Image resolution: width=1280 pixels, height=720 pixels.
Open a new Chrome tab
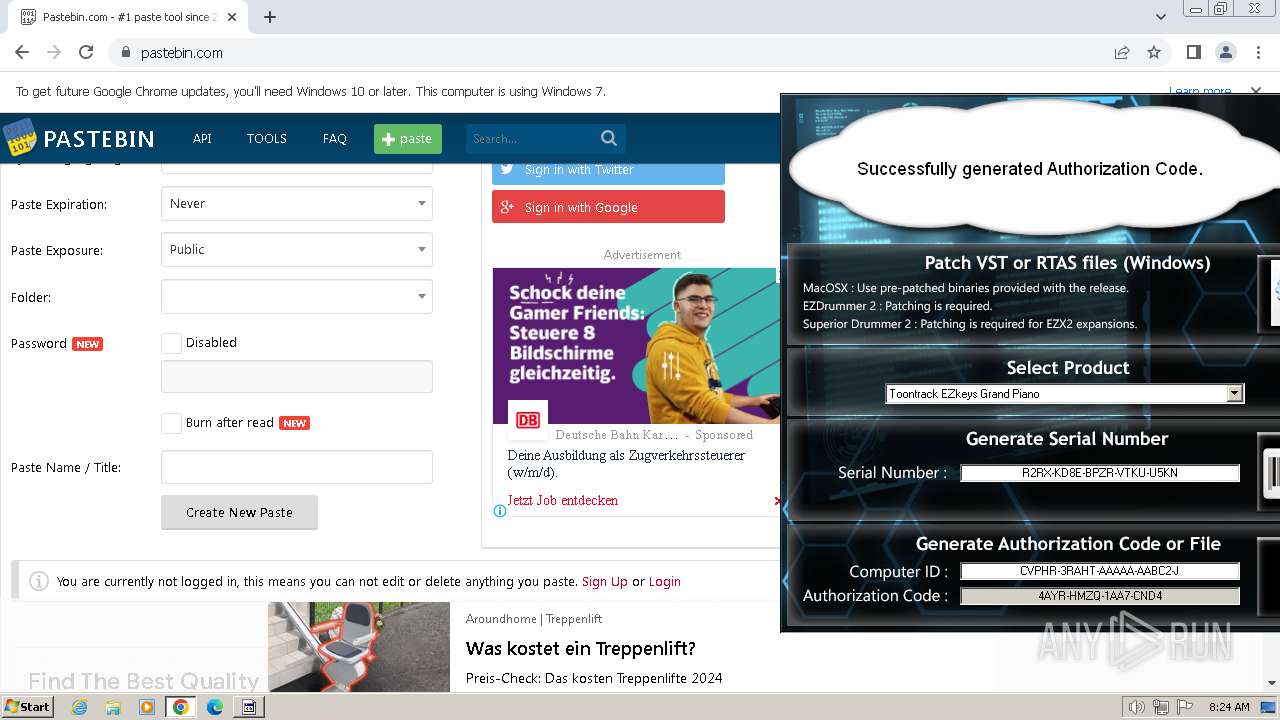[270, 17]
